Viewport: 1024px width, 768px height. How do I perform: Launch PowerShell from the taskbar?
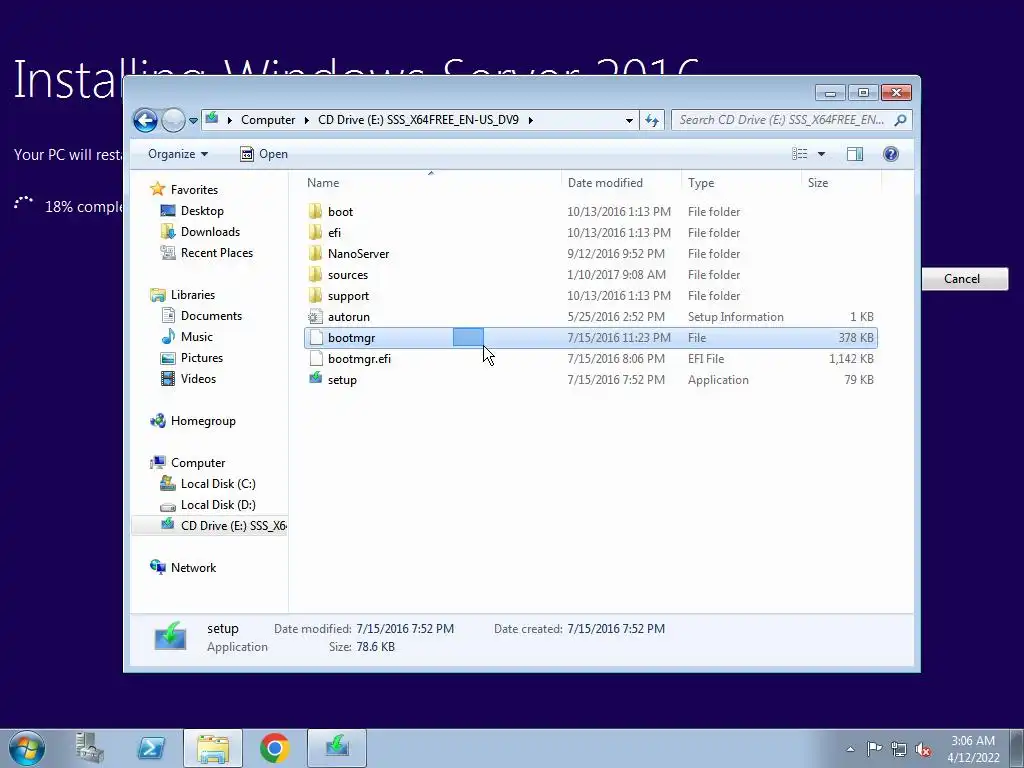[x=151, y=748]
